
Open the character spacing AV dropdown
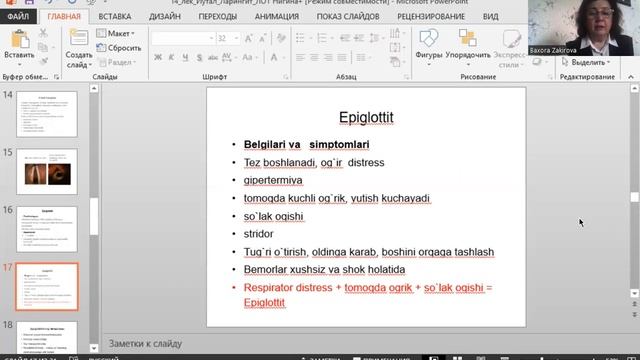point(229,58)
